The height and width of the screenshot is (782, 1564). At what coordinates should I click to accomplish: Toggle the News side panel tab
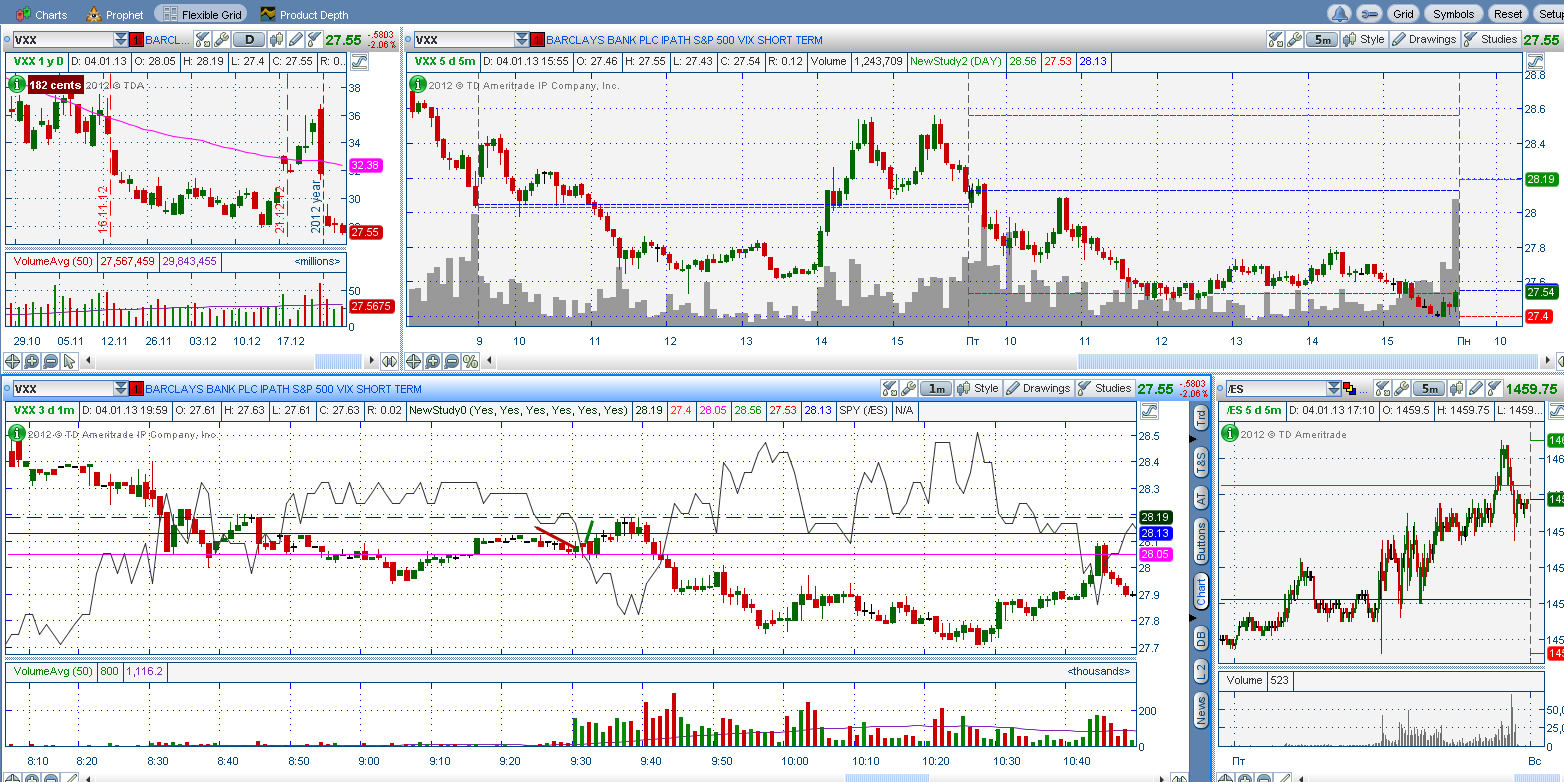[x=1201, y=711]
